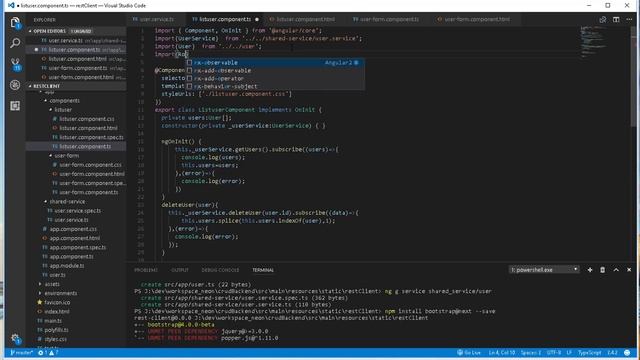Screen dimensions: 640x360
Task: Open the Manage gear menu
Action: point(15,338)
